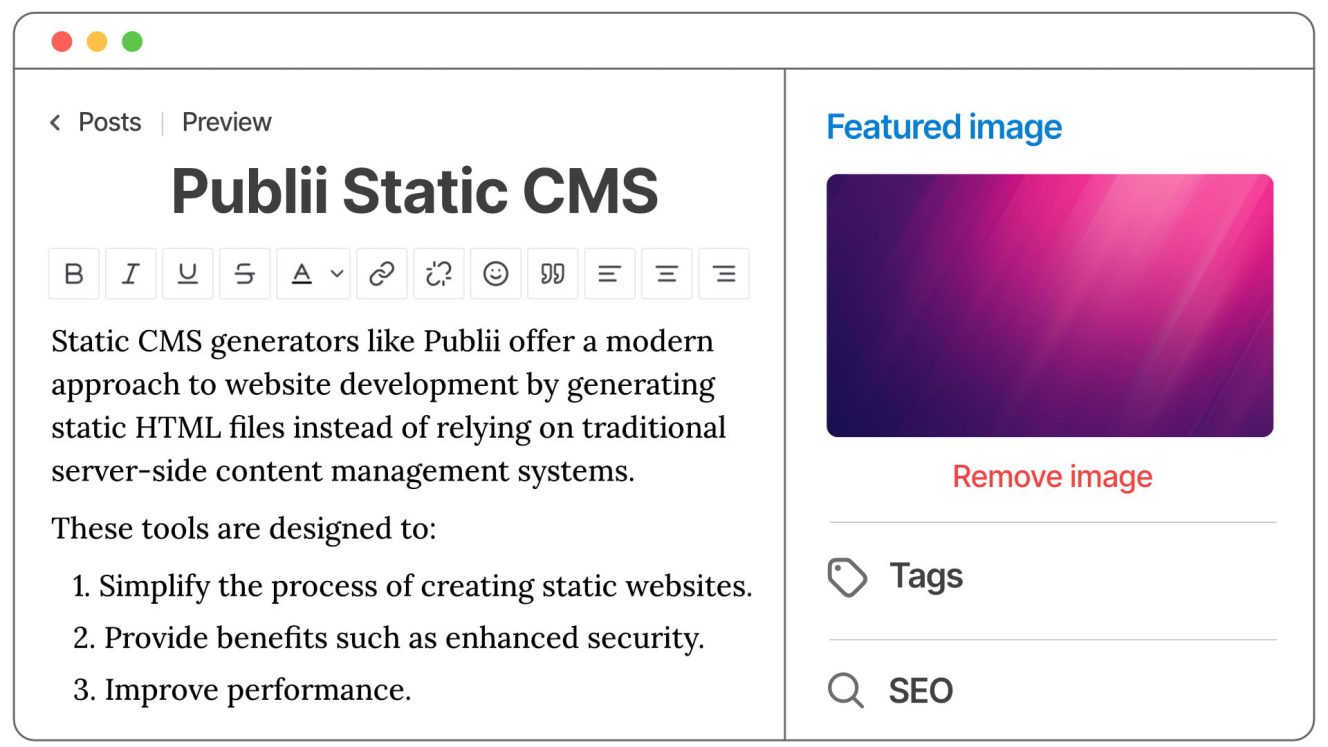The height and width of the screenshot is (747, 1328).
Task: Insert a blockquote with the quote icon
Action: coord(553,274)
